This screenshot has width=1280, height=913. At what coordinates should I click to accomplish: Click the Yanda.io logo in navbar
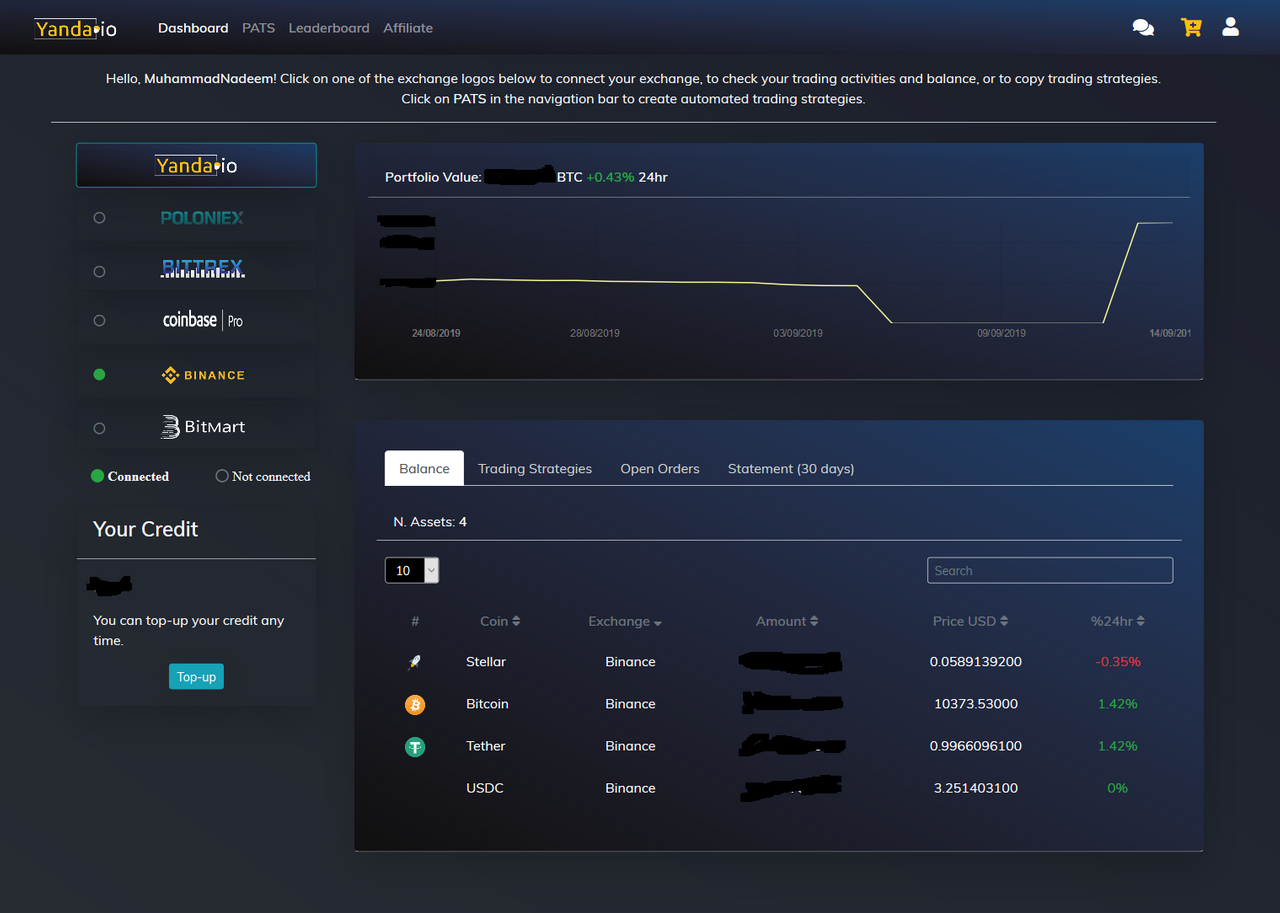coord(76,29)
